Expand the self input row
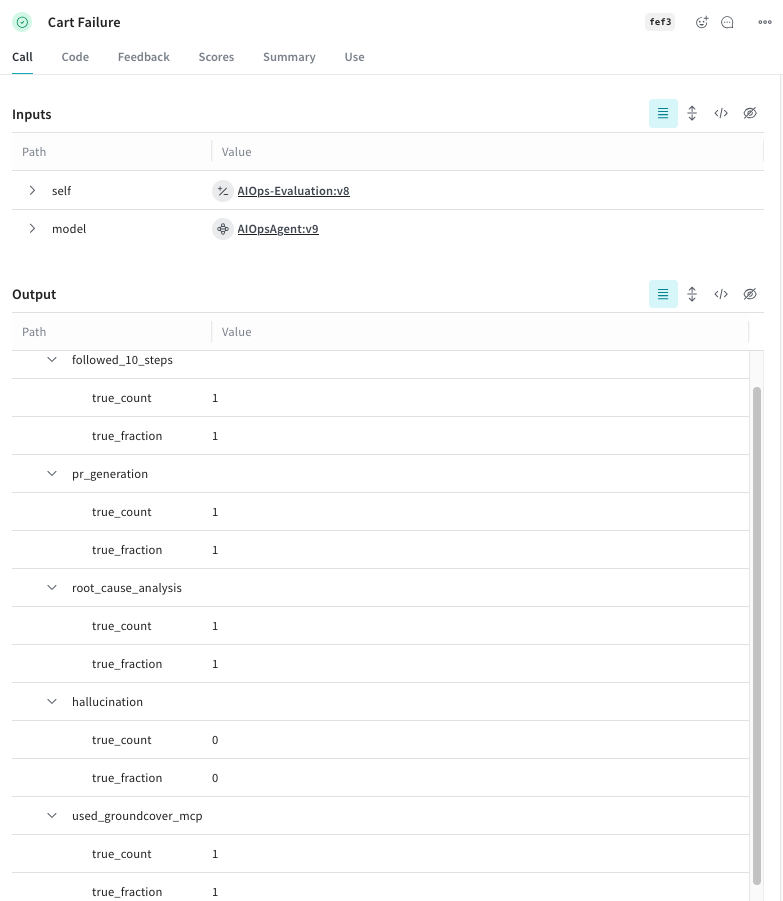783x901 pixels. click(x=32, y=190)
